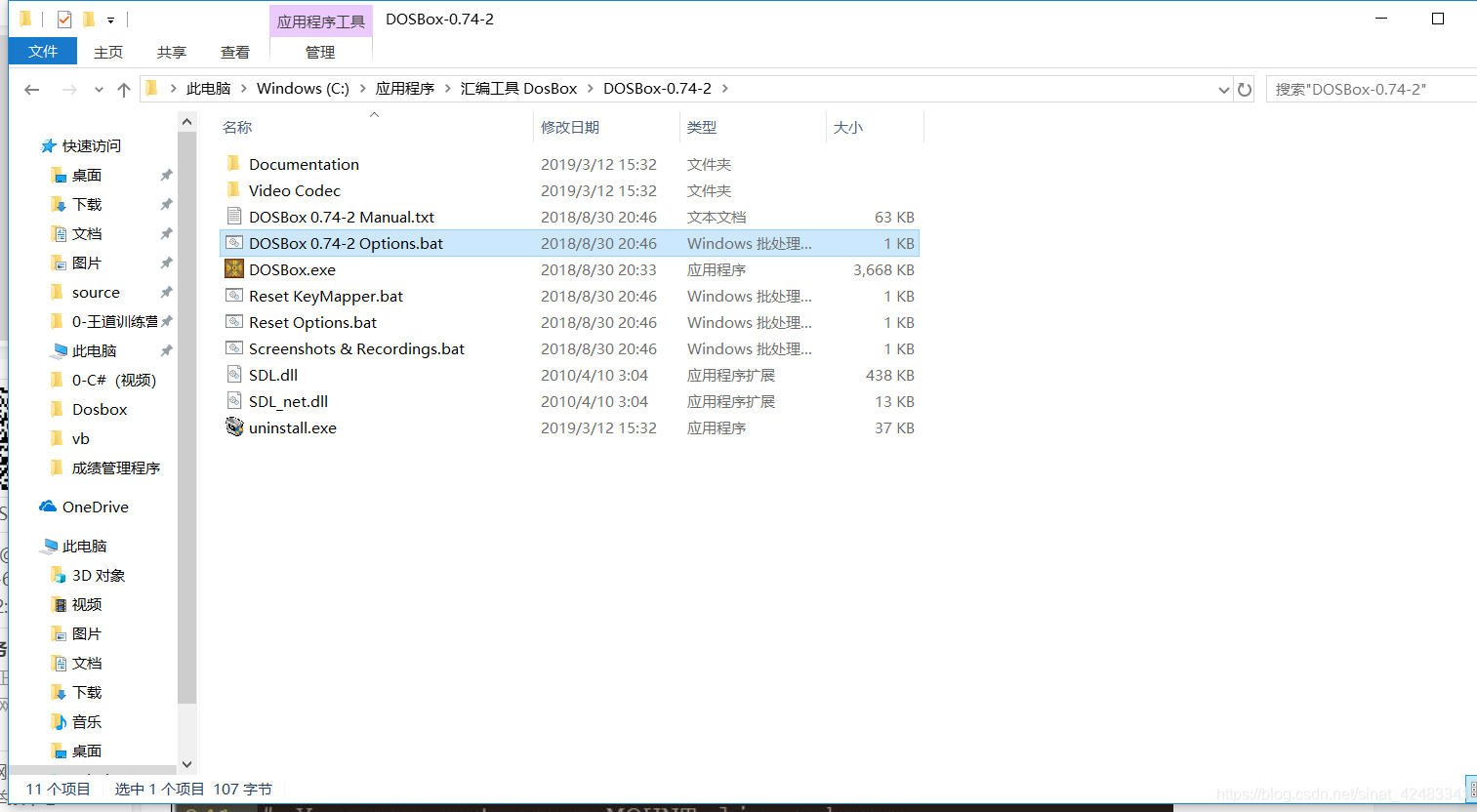Select source folder in quick access

96,293
